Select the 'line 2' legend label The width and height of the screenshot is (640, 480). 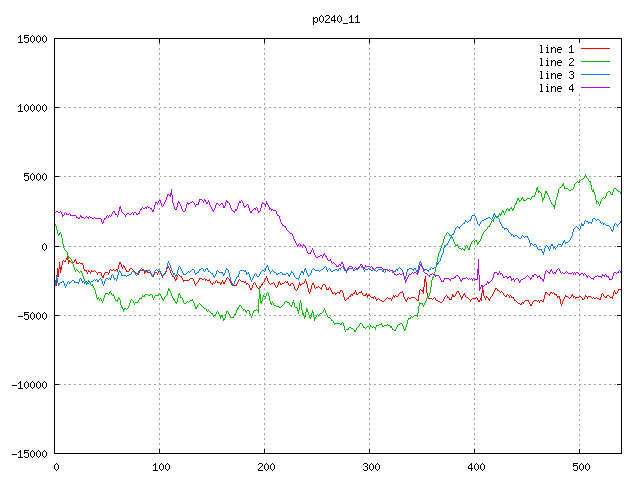click(556, 62)
